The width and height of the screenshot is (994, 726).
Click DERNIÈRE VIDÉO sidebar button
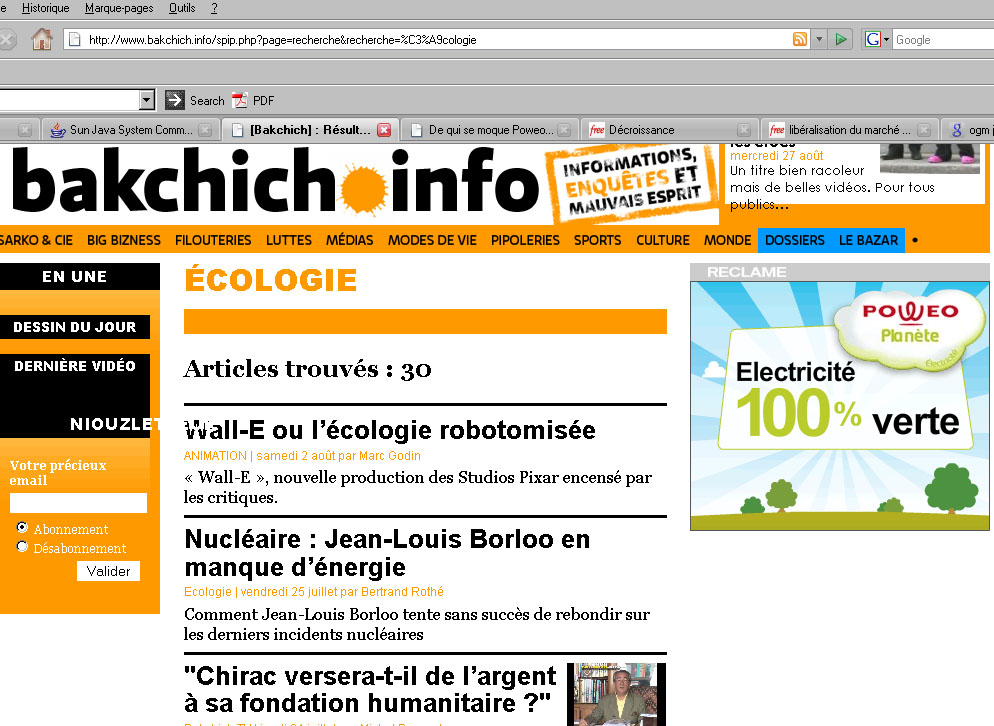pyautogui.click(x=75, y=366)
